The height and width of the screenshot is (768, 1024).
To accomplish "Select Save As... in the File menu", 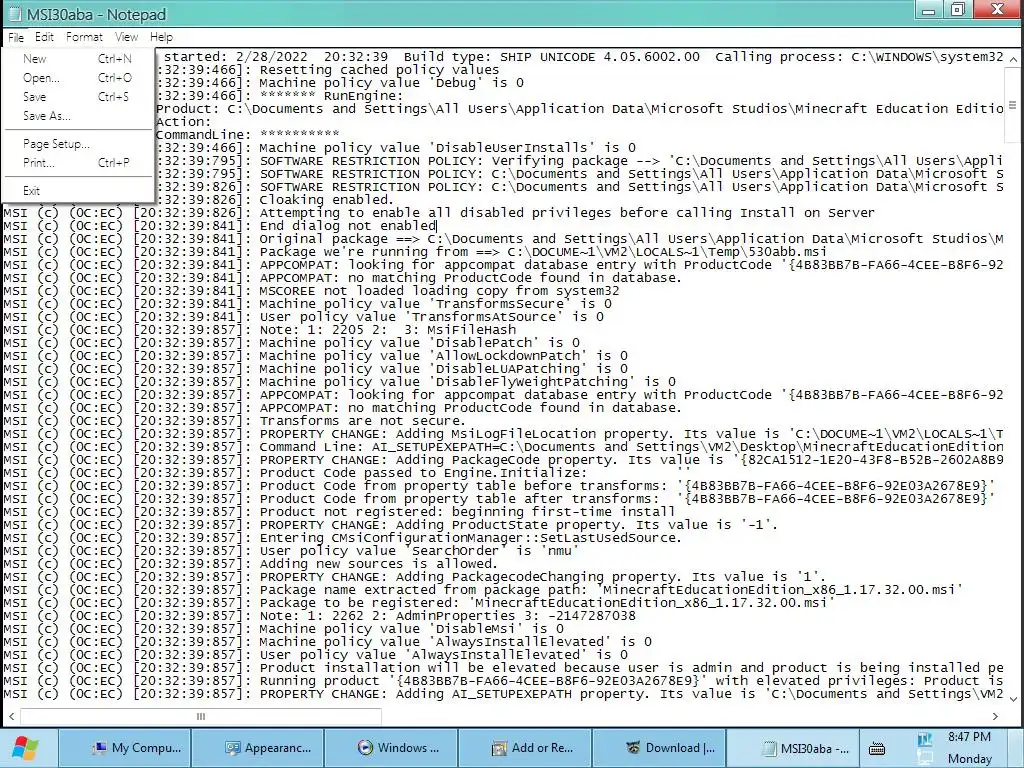I will pyautogui.click(x=78, y=116).
